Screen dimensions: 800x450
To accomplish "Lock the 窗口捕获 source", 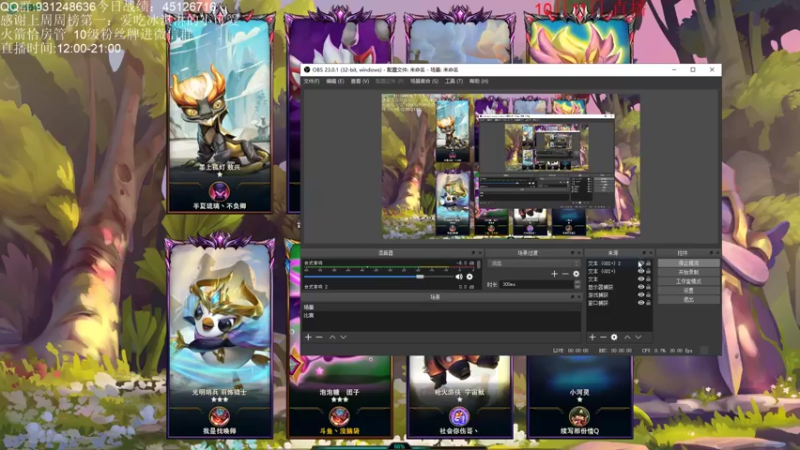I will [x=648, y=303].
